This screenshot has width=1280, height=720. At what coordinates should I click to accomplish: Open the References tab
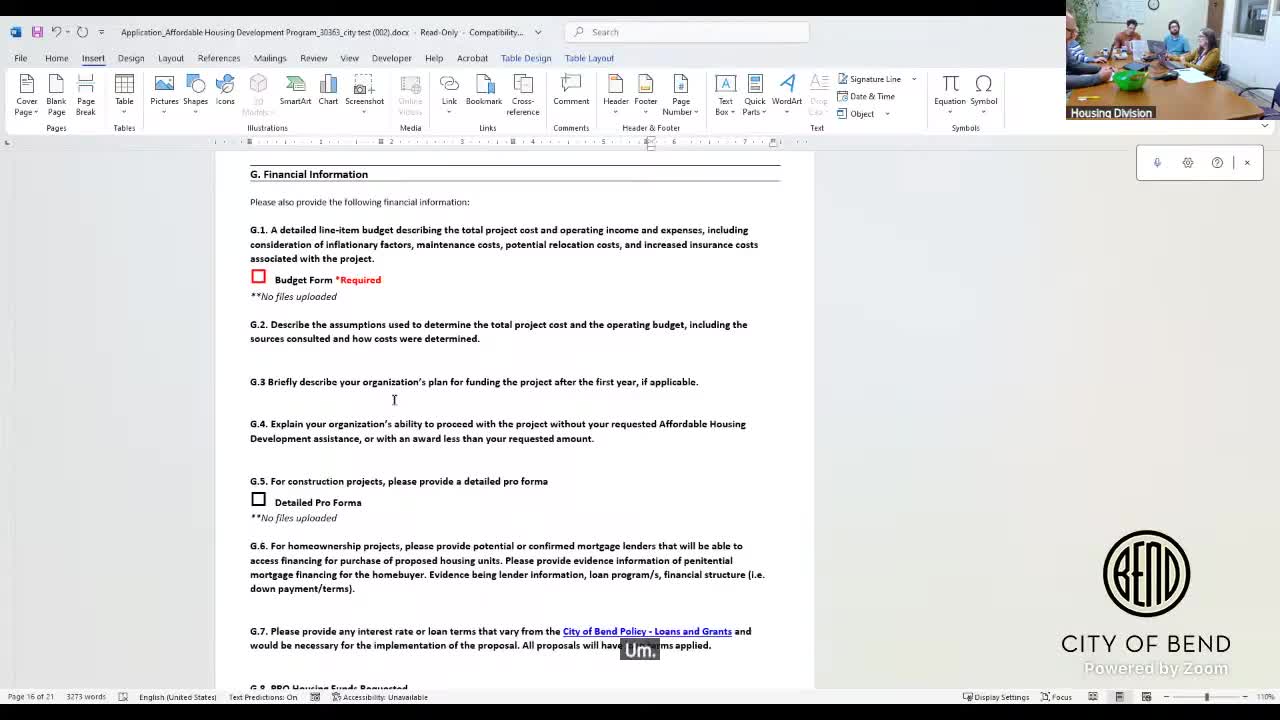pos(219,58)
